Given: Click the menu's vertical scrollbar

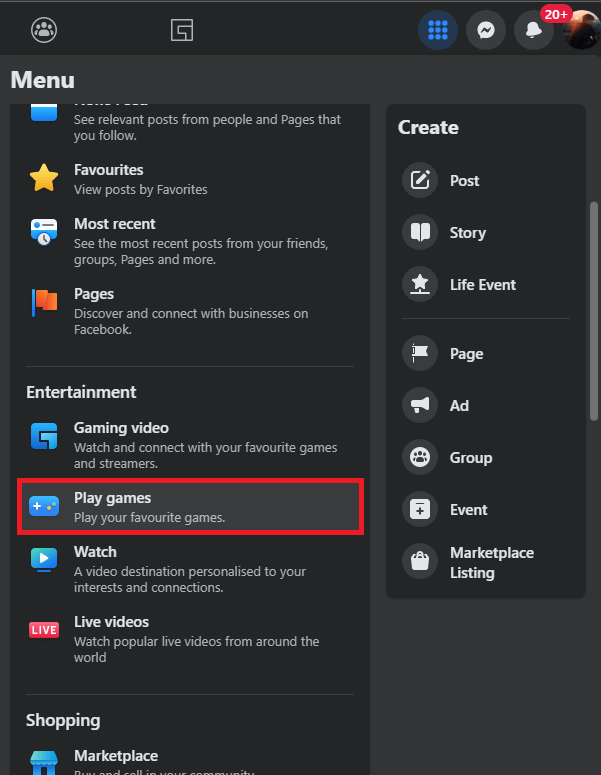Looking at the screenshot, I should 594,311.
